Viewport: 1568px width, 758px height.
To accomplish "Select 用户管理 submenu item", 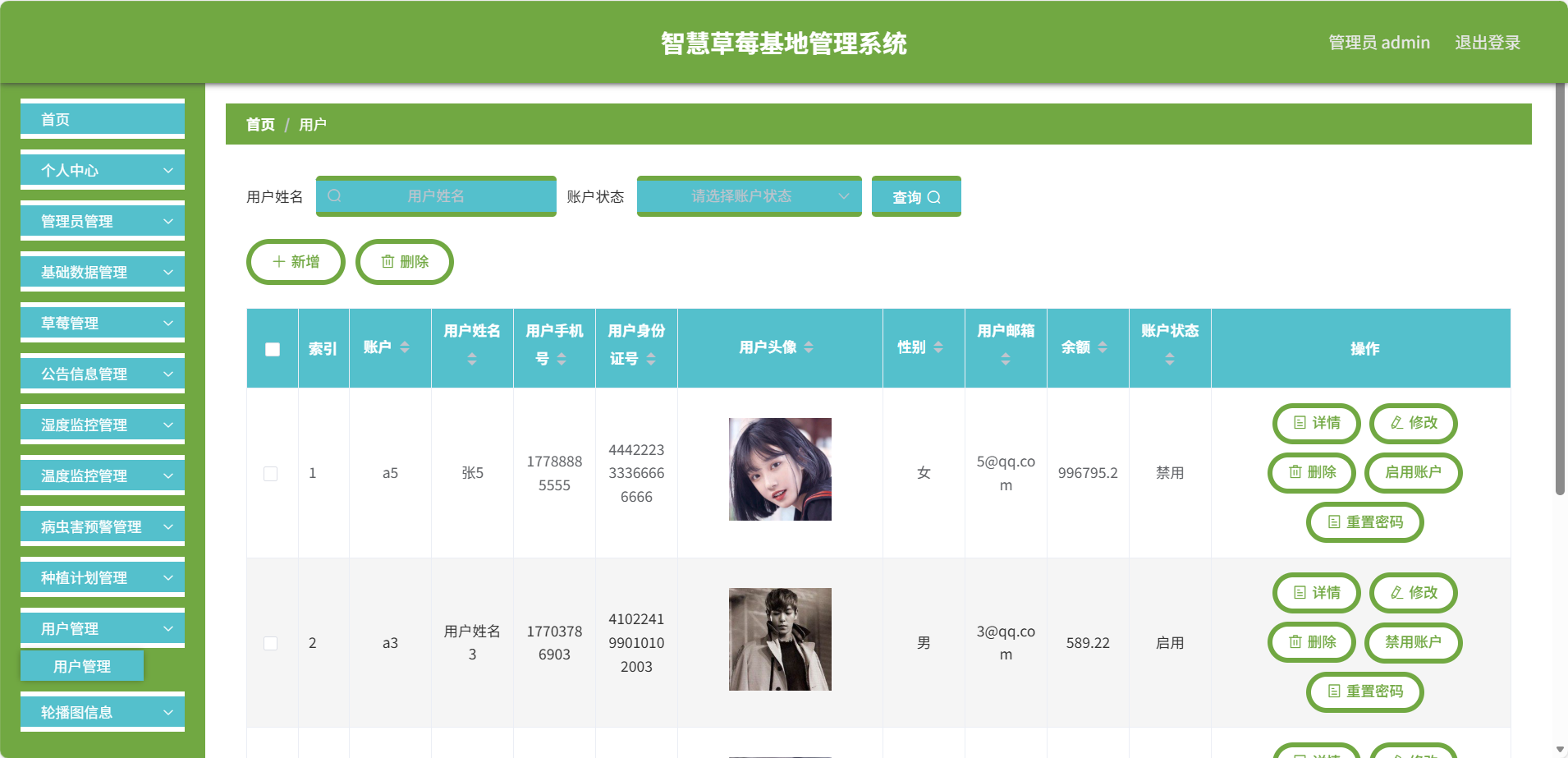I will [x=82, y=666].
